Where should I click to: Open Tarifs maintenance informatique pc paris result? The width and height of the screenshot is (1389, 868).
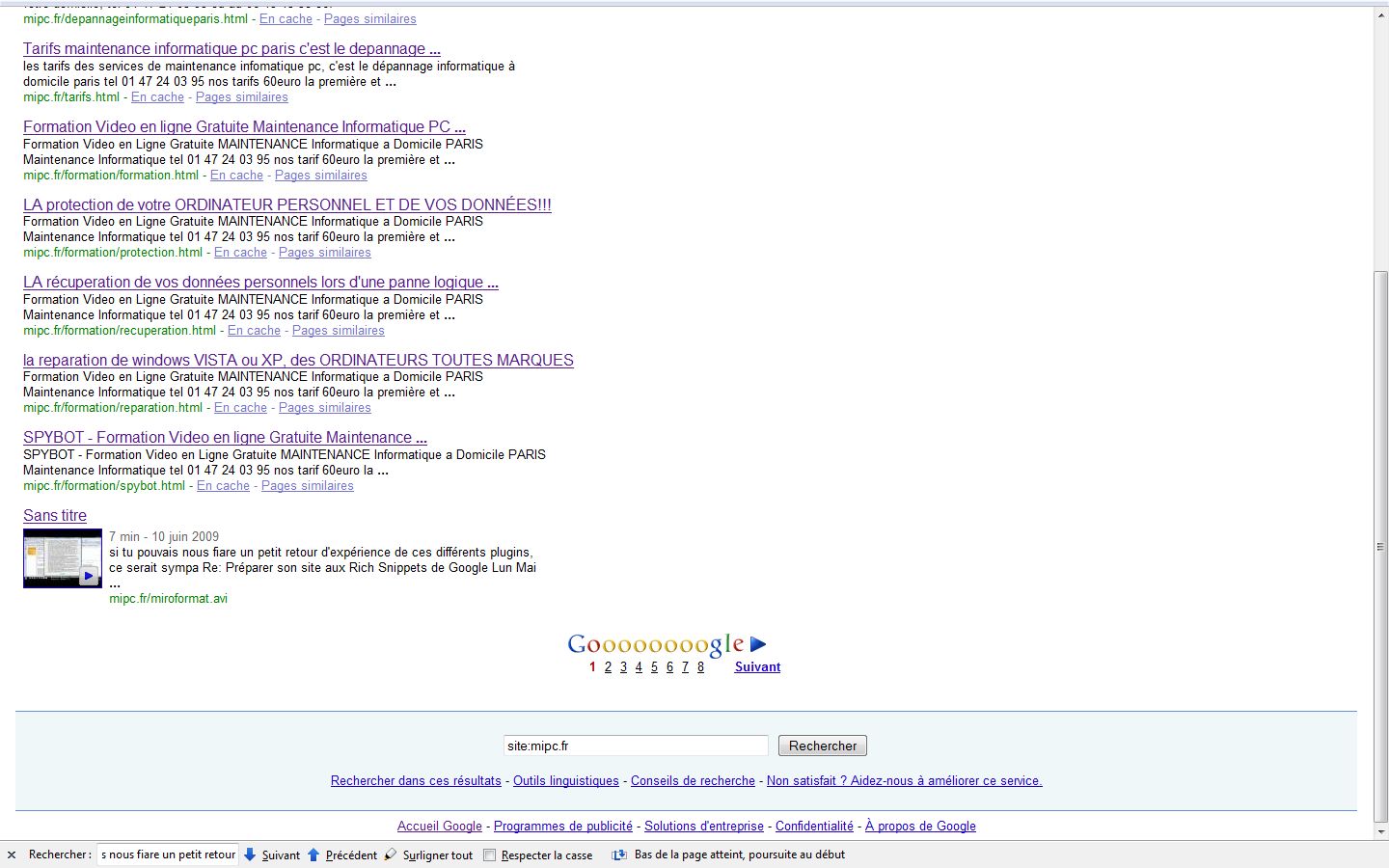(231, 49)
